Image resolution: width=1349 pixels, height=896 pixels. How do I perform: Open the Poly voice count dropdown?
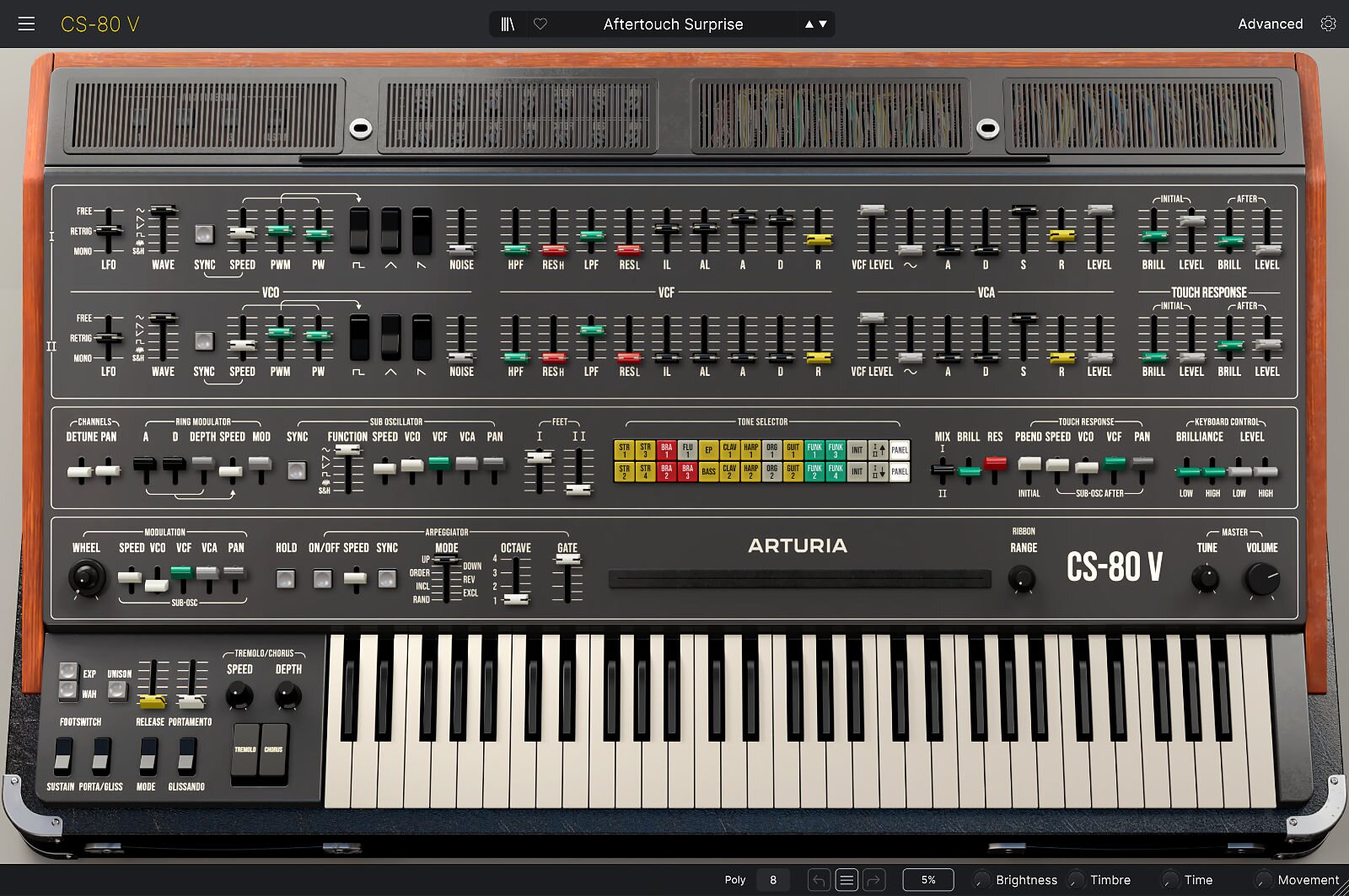[772, 880]
